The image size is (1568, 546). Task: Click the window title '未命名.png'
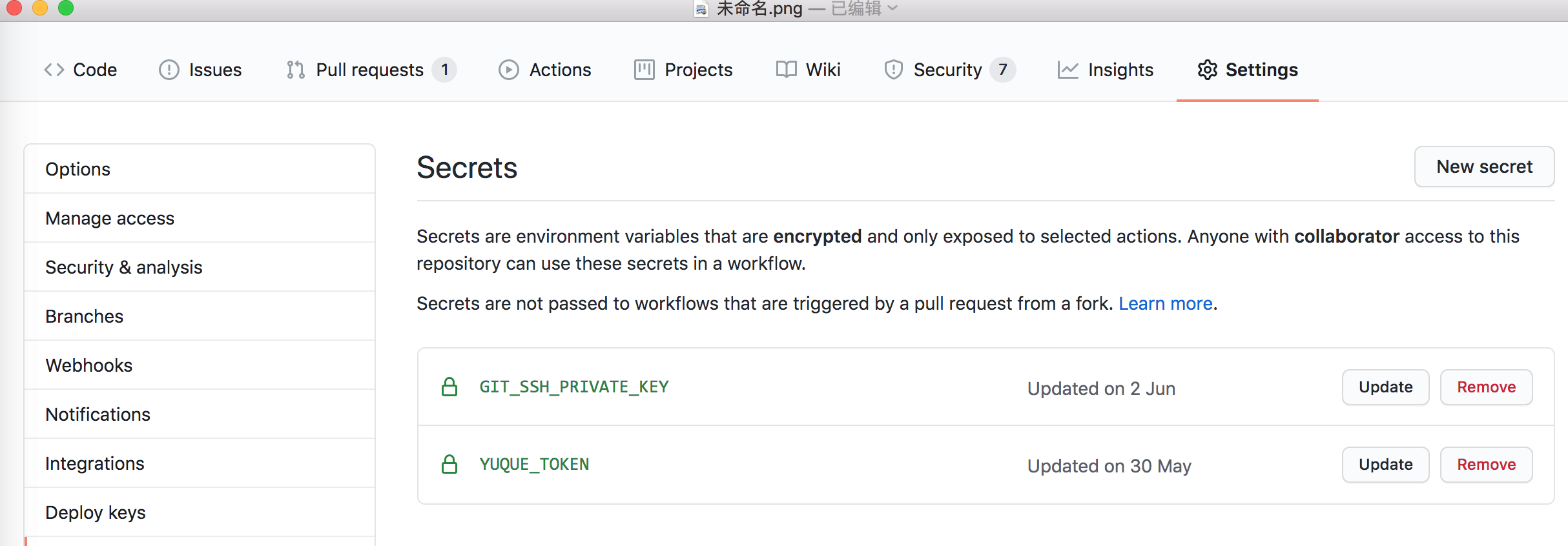[759, 9]
